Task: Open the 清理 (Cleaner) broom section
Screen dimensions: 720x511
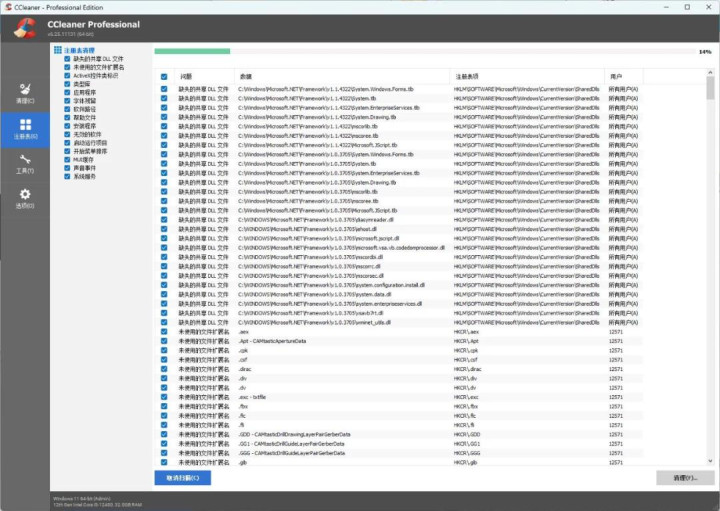Action: (x=24, y=90)
